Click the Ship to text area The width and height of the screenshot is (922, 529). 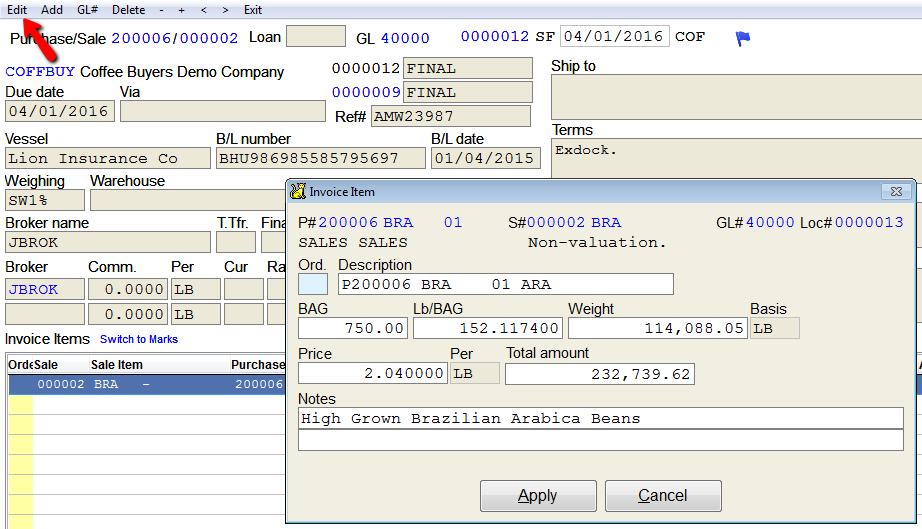736,97
